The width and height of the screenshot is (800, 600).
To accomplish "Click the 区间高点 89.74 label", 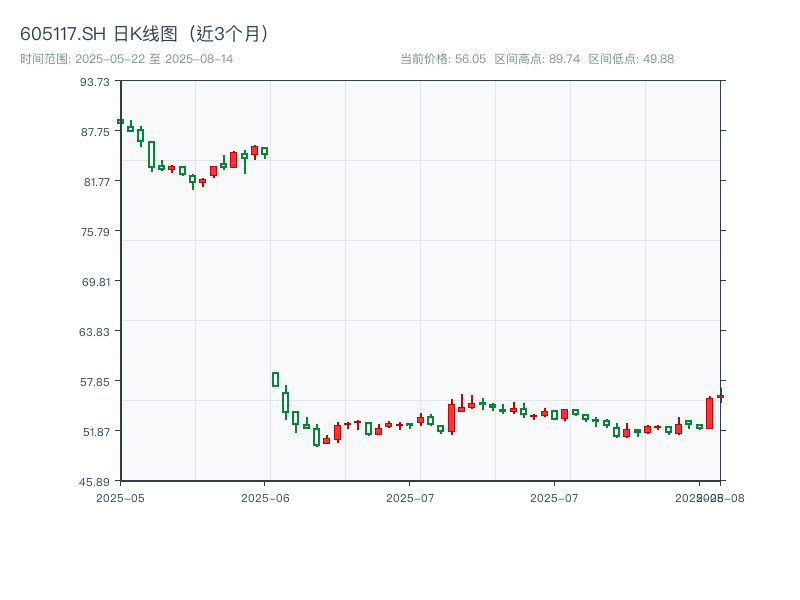I will pos(537,59).
